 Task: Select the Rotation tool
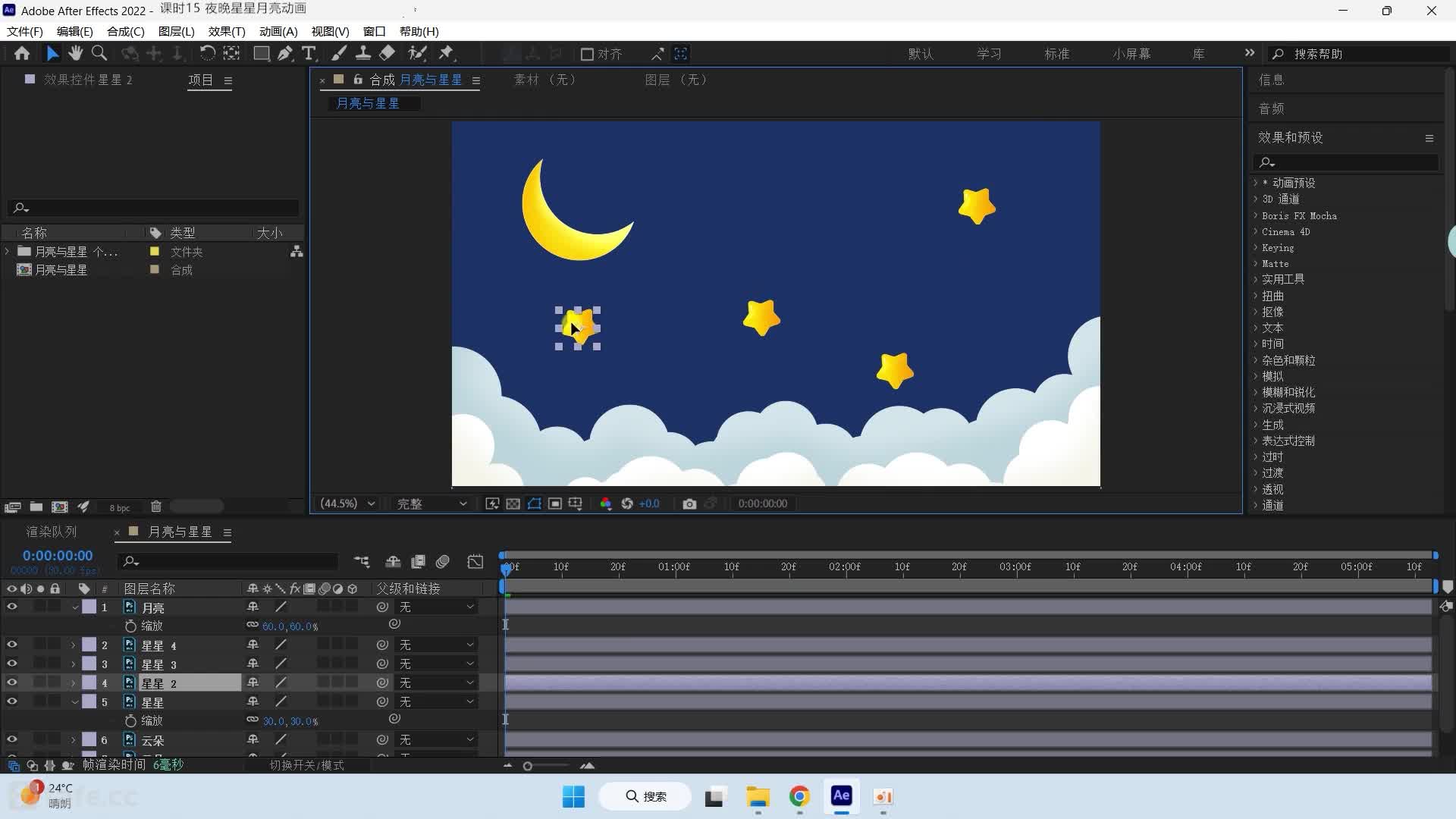click(207, 53)
